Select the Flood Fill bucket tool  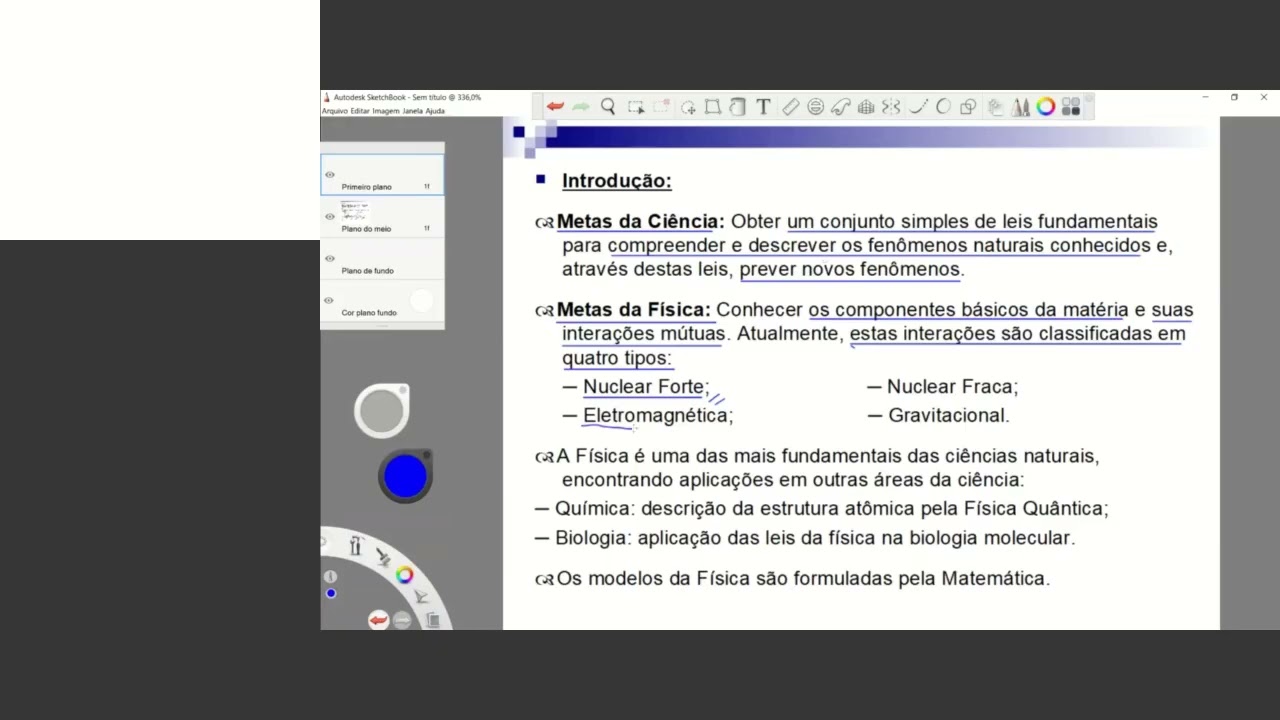[x=738, y=107]
